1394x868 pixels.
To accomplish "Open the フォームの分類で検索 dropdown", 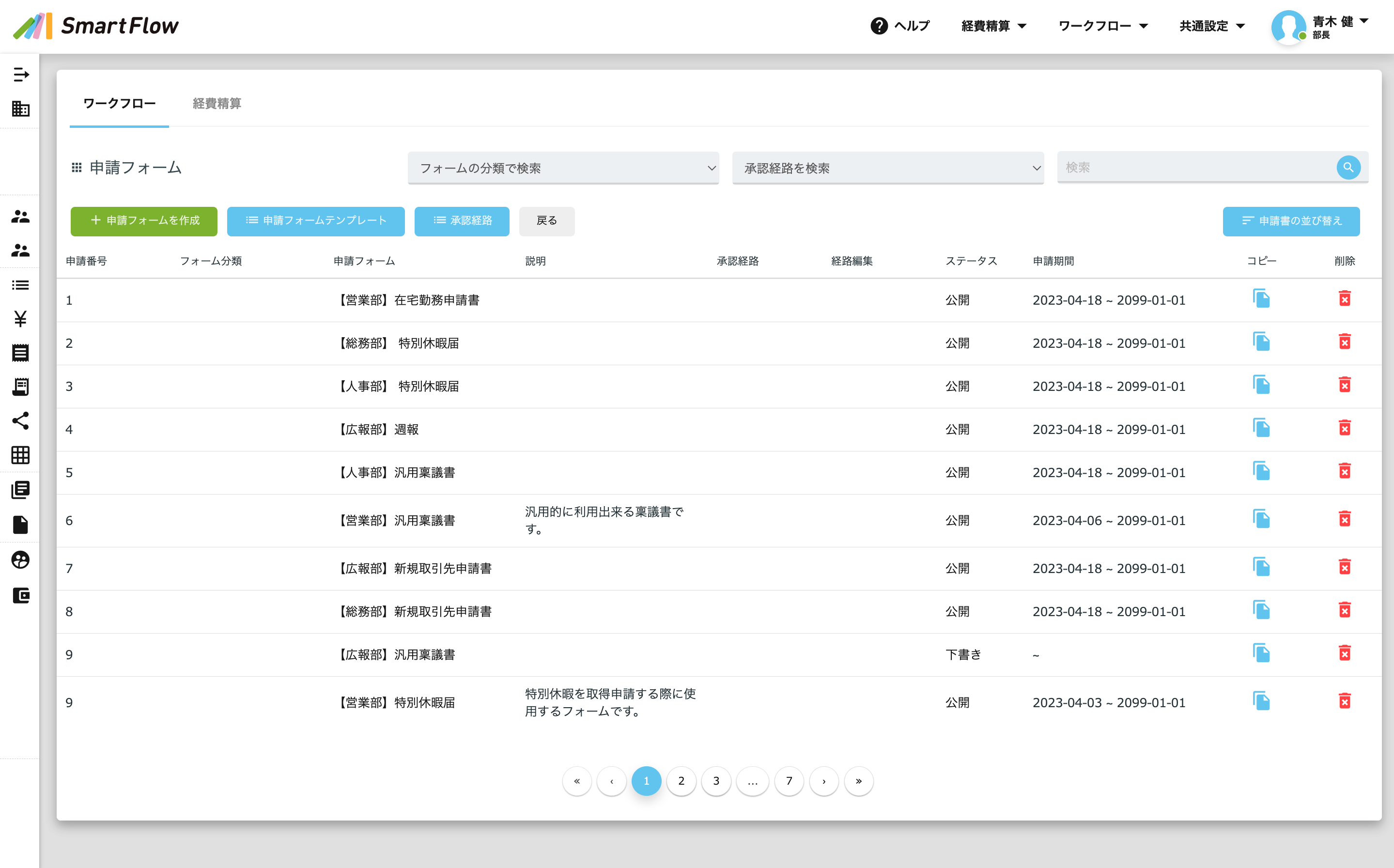I will [563, 168].
